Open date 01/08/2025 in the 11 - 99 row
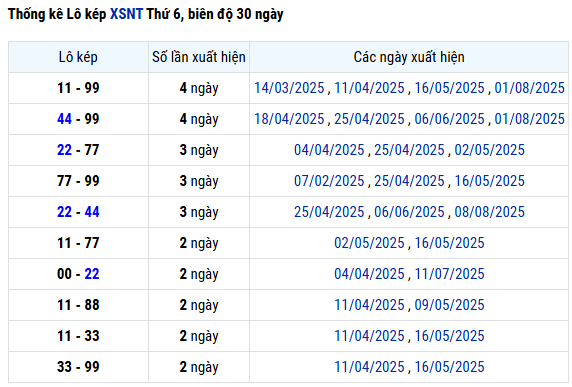This screenshot has height=387, width=572. pos(529,88)
